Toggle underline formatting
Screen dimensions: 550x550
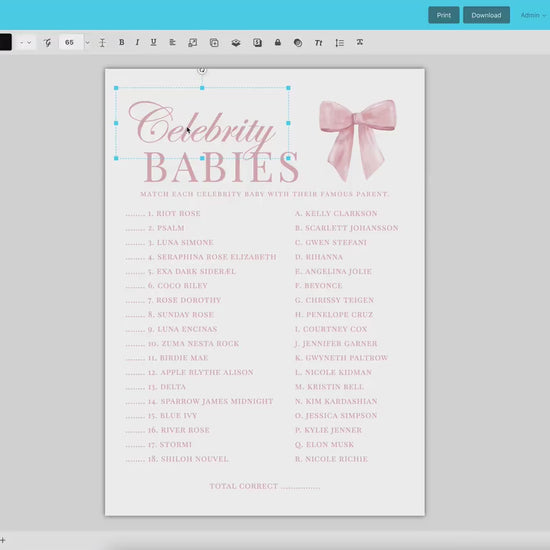(153, 42)
